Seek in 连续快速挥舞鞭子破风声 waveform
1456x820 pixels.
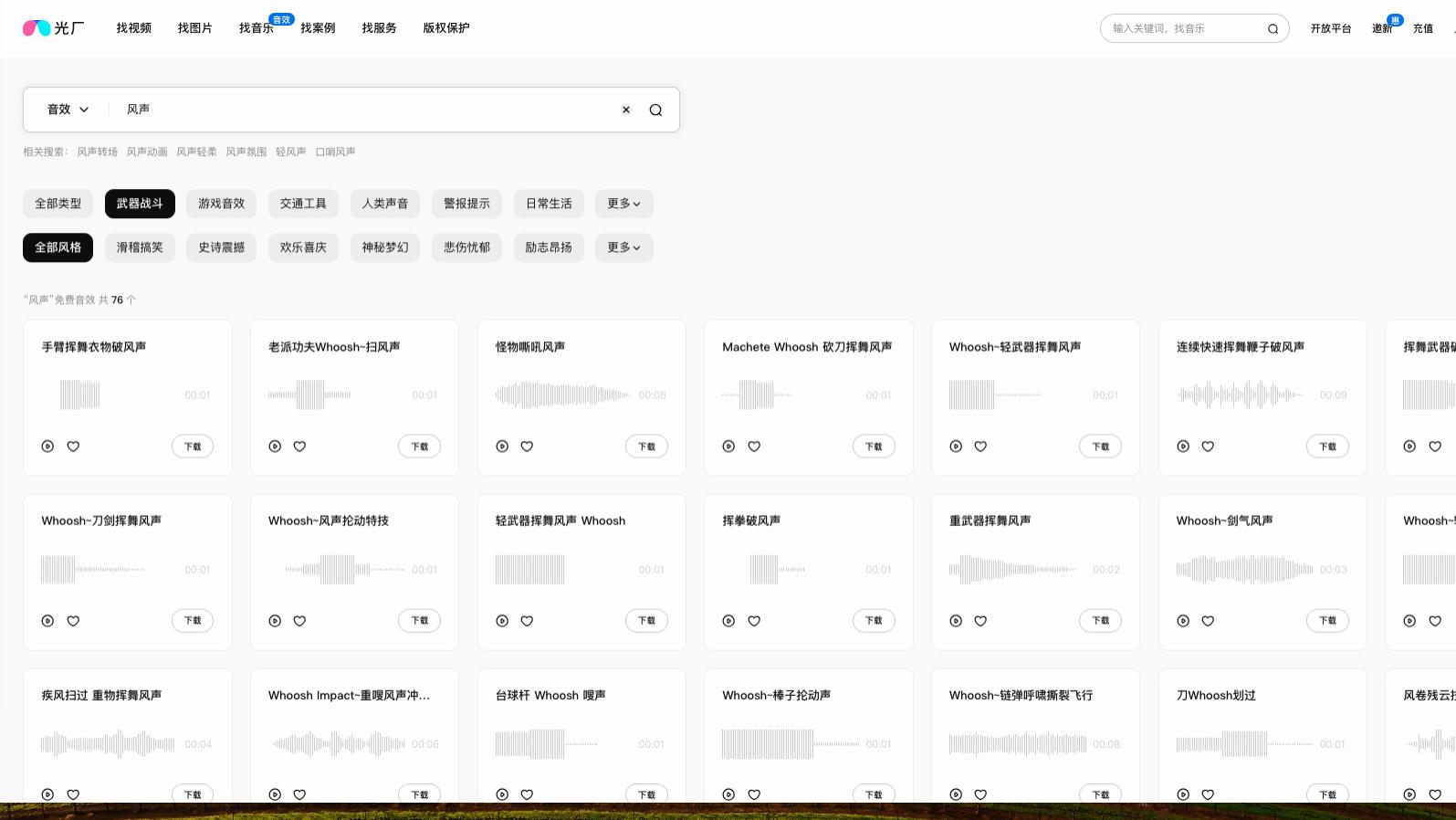1240,395
